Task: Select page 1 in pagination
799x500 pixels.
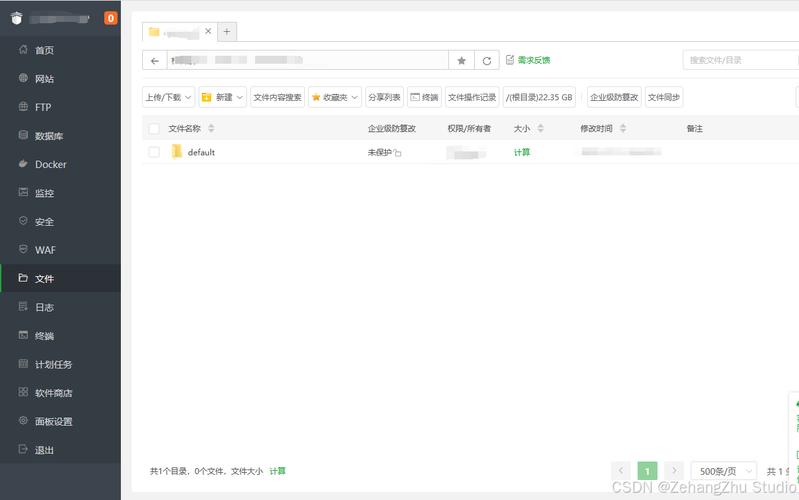Action: [647, 471]
